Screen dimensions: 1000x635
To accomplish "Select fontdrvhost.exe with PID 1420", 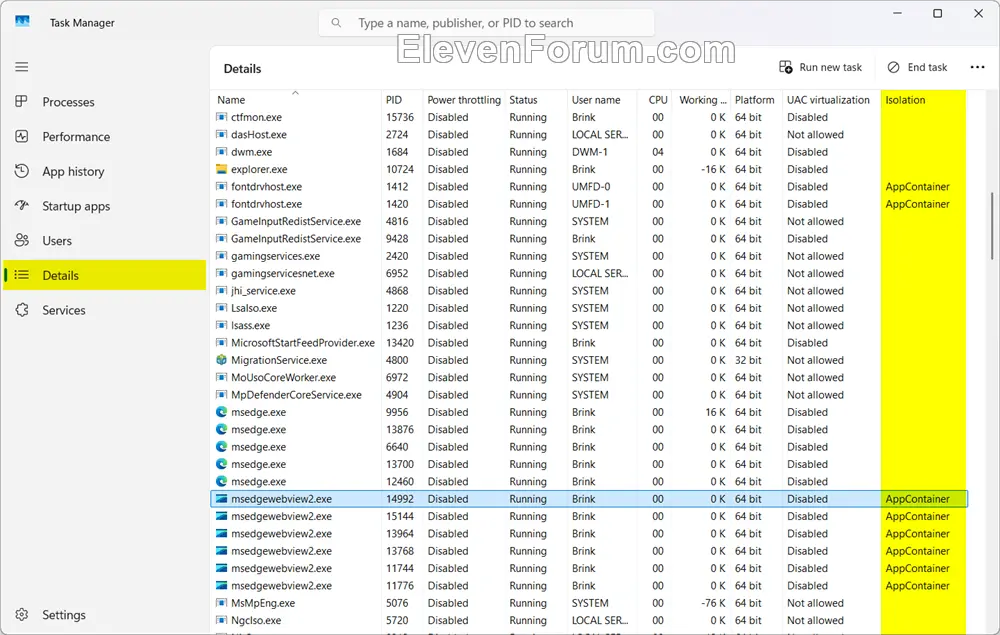I will point(267,204).
